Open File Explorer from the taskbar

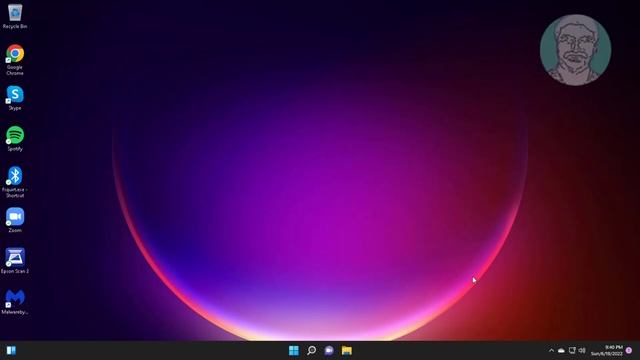347,351
